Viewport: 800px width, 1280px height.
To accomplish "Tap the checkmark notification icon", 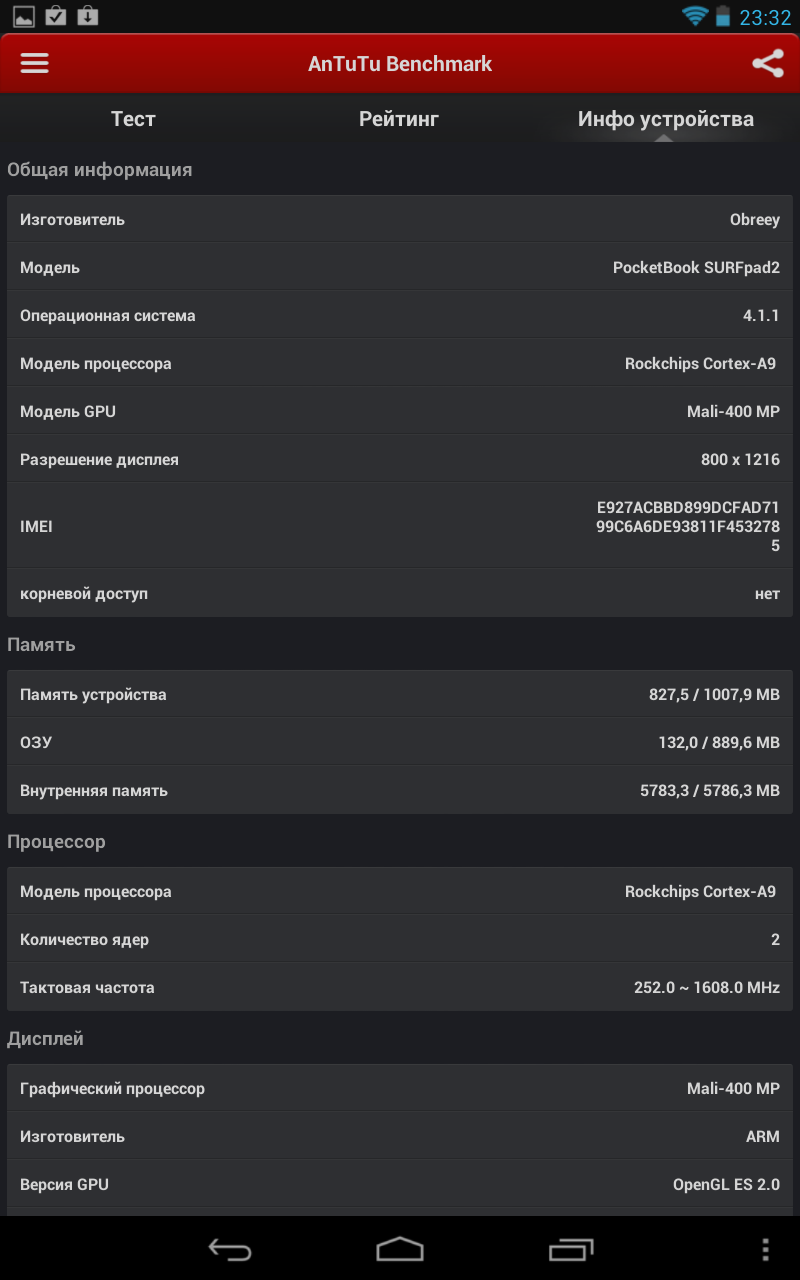I will 56,16.
